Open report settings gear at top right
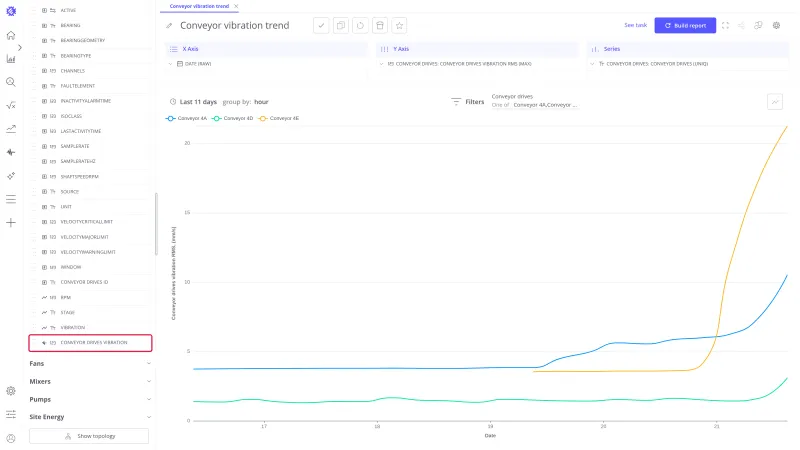 777,26
